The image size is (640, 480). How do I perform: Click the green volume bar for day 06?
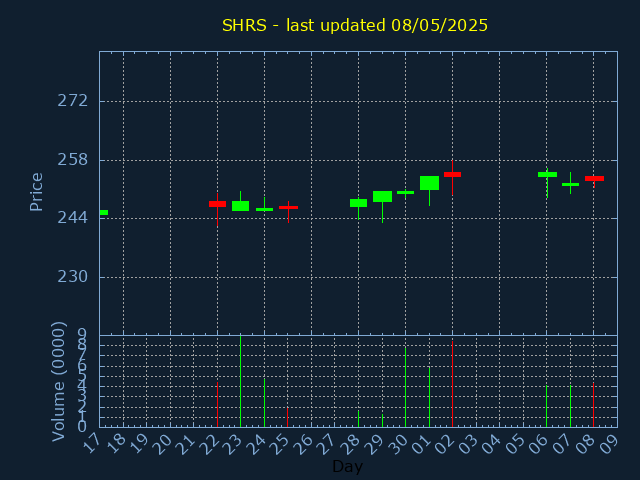click(547, 406)
